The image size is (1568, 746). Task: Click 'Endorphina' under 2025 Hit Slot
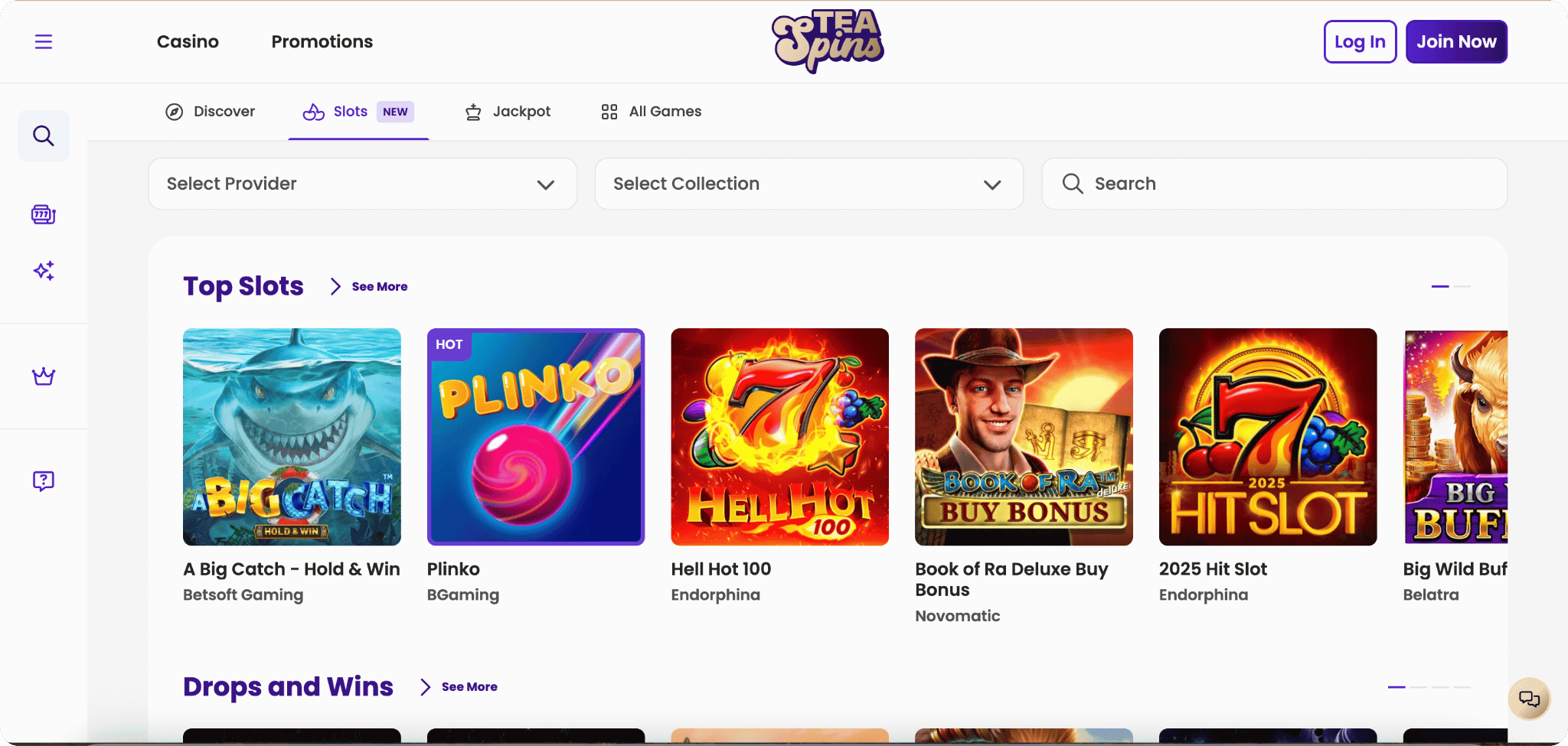[x=1204, y=595]
